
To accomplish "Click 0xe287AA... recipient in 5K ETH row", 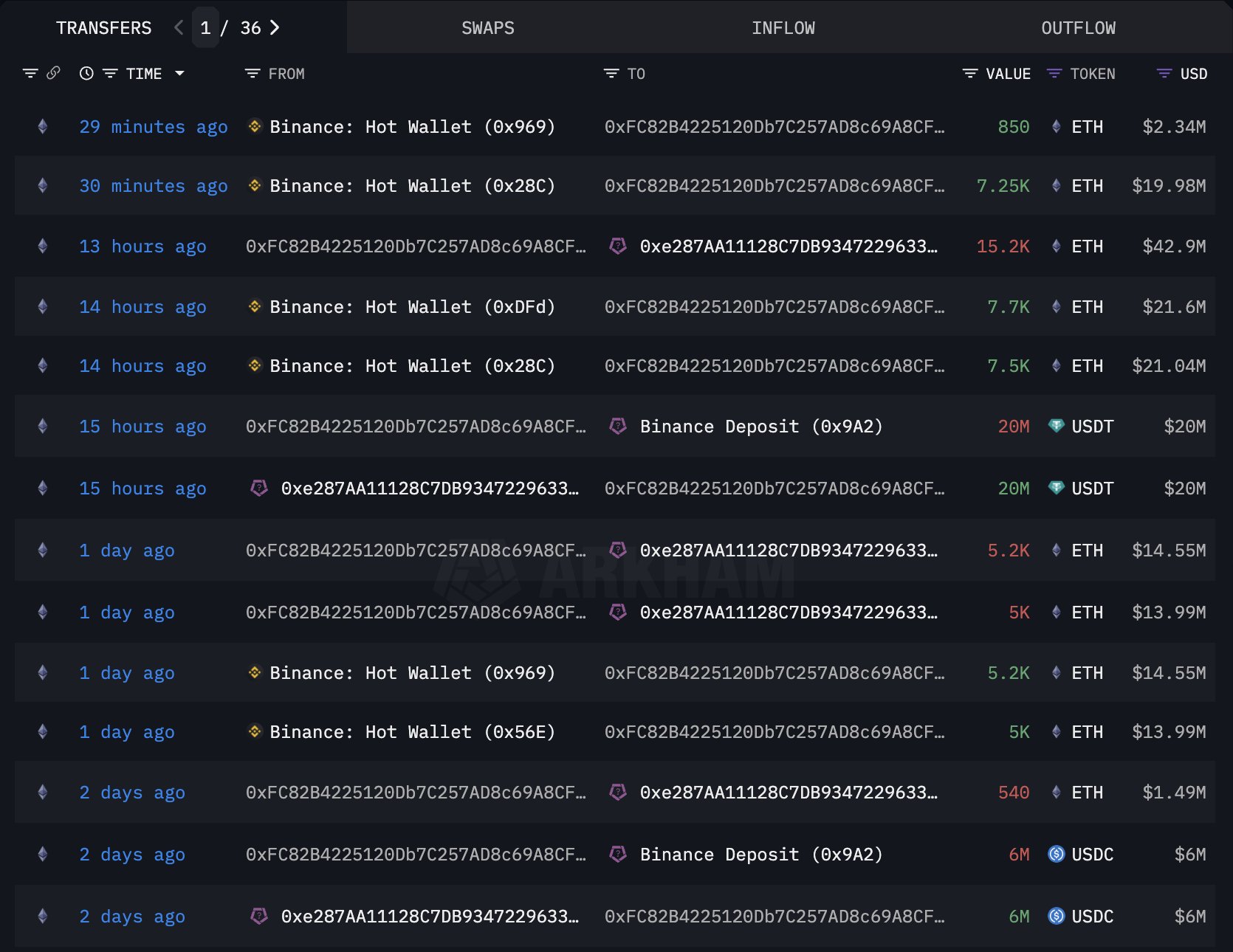I will tap(789, 613).
